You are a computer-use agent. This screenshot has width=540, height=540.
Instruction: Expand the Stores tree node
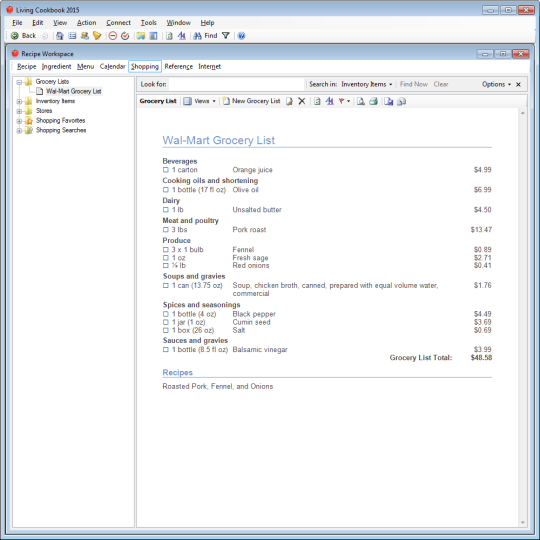[x=19, y=111]
